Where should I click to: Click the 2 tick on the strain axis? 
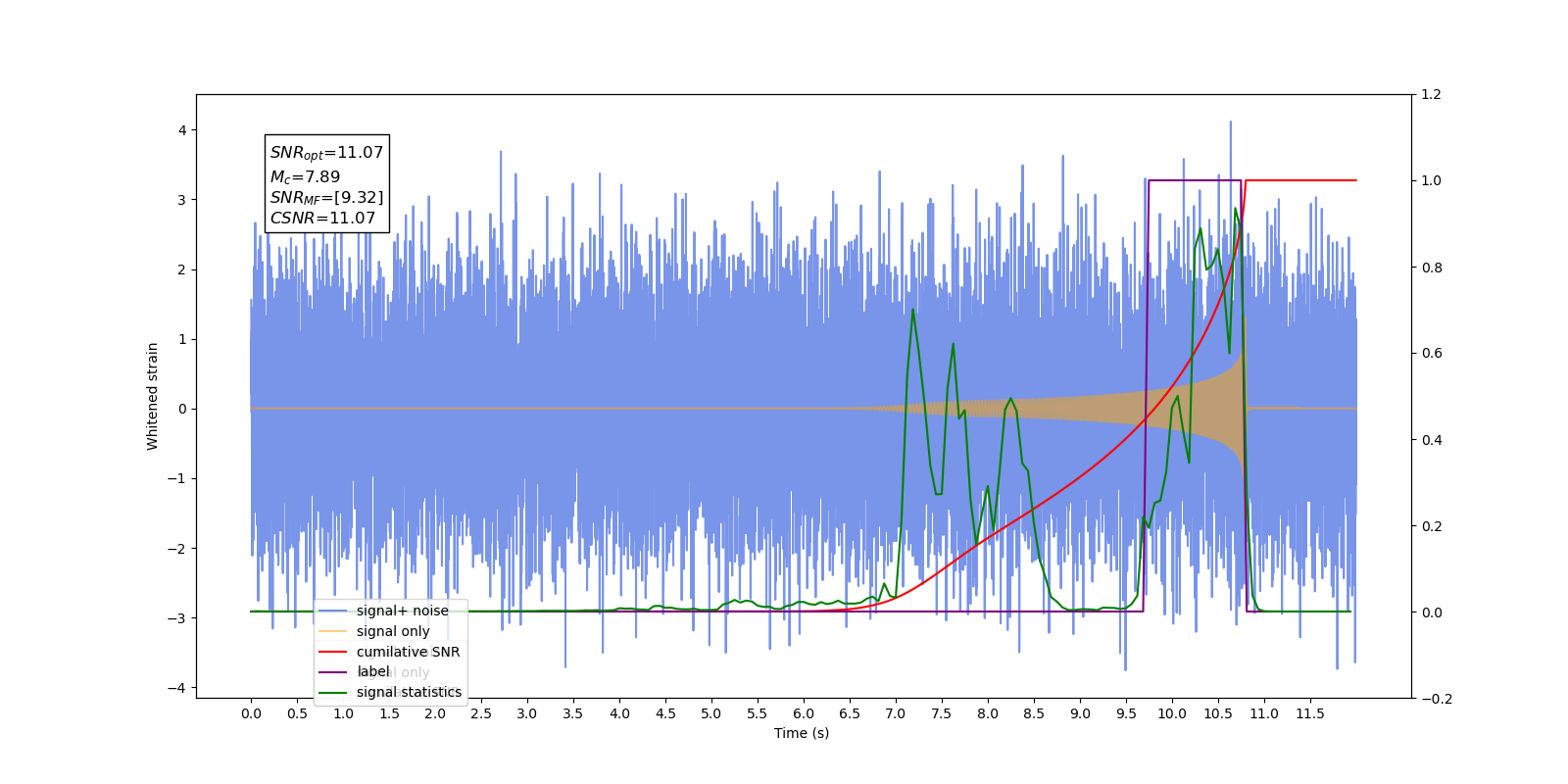(181, 269)
